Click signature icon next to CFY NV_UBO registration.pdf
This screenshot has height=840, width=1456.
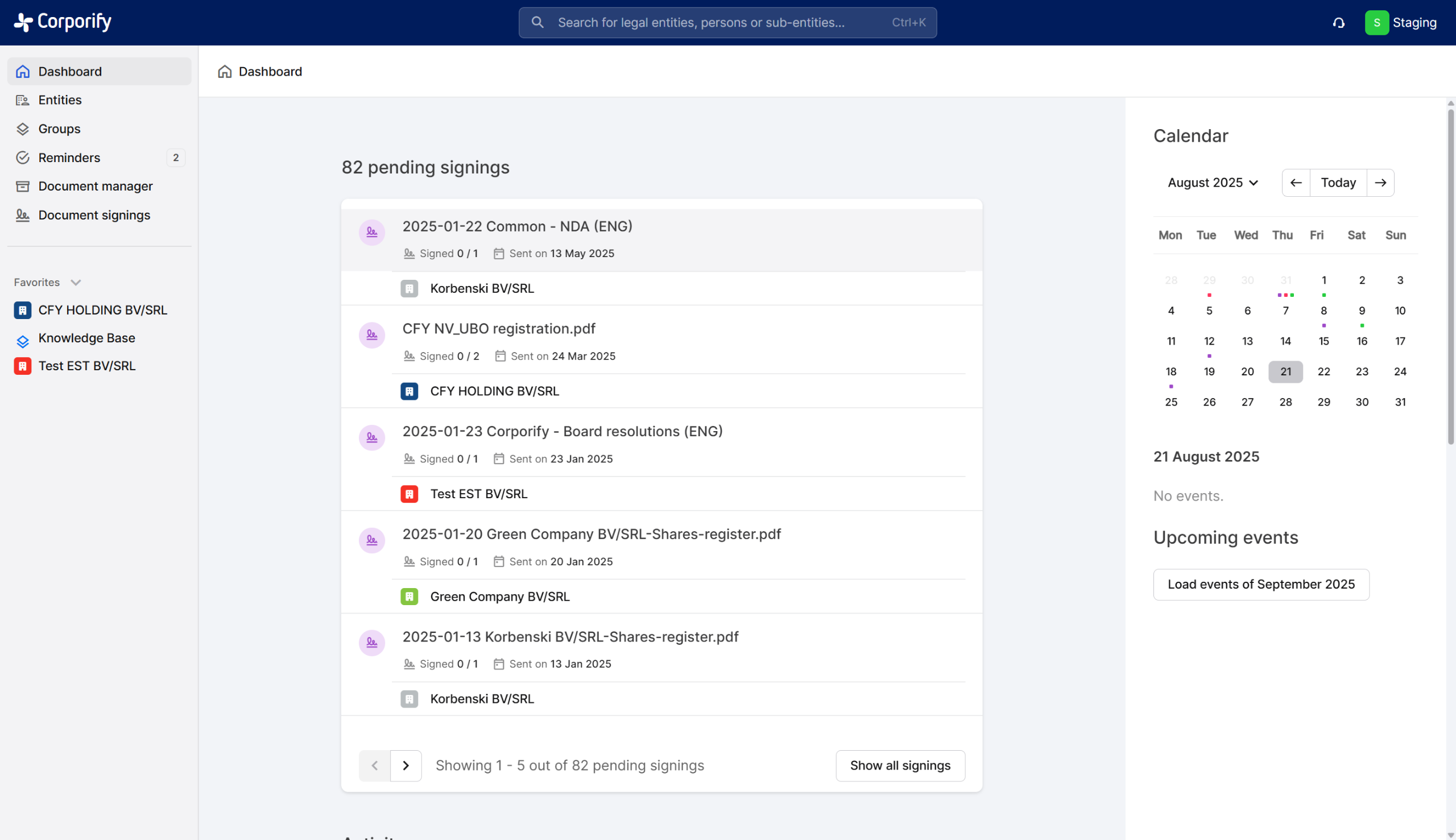371,334
